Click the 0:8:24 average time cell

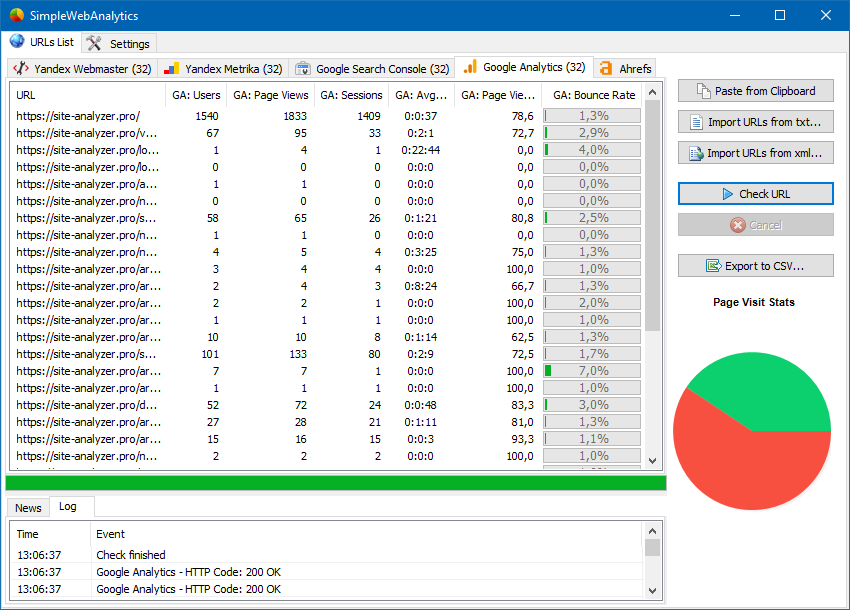(x=421, y=286)
